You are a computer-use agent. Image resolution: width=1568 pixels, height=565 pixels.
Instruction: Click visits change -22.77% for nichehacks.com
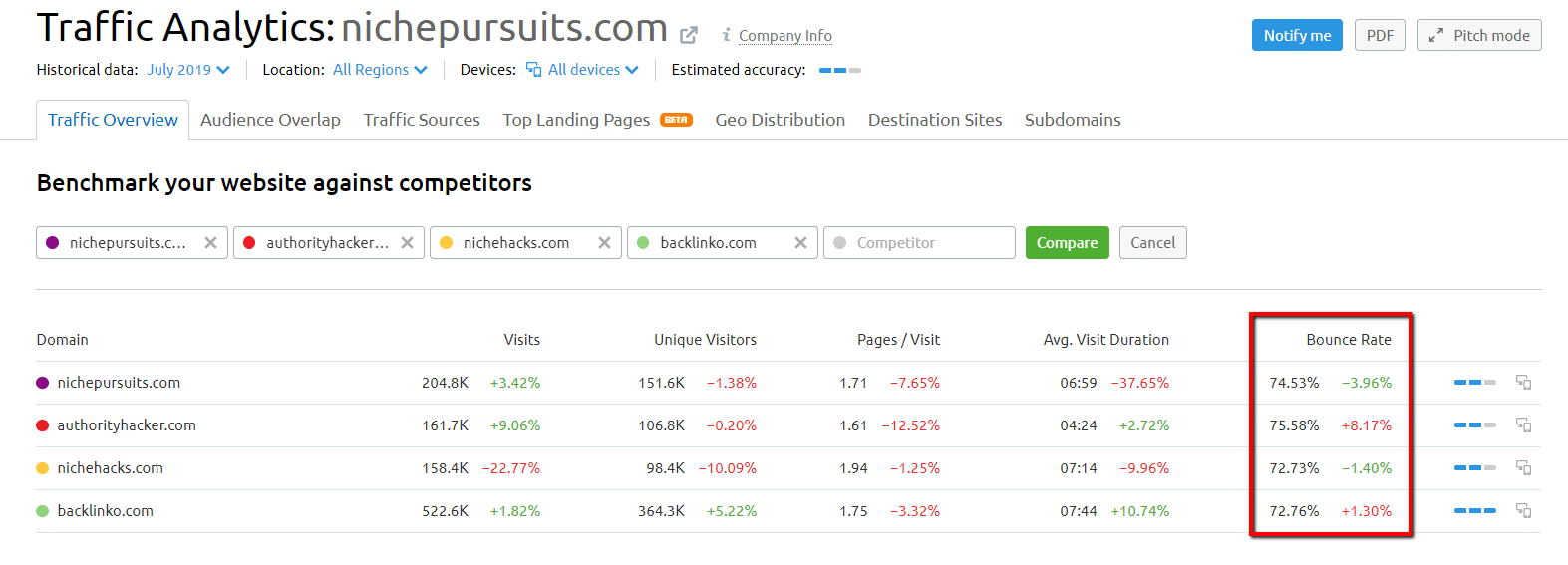(511, 468)
